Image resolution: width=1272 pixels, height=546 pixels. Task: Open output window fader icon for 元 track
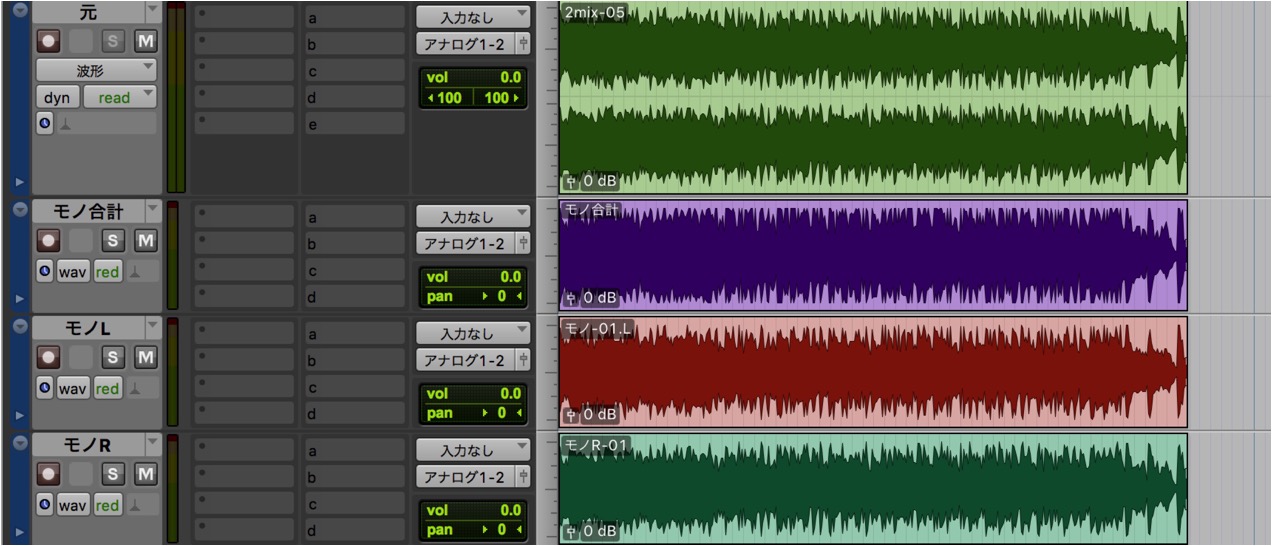click(523, 43)
